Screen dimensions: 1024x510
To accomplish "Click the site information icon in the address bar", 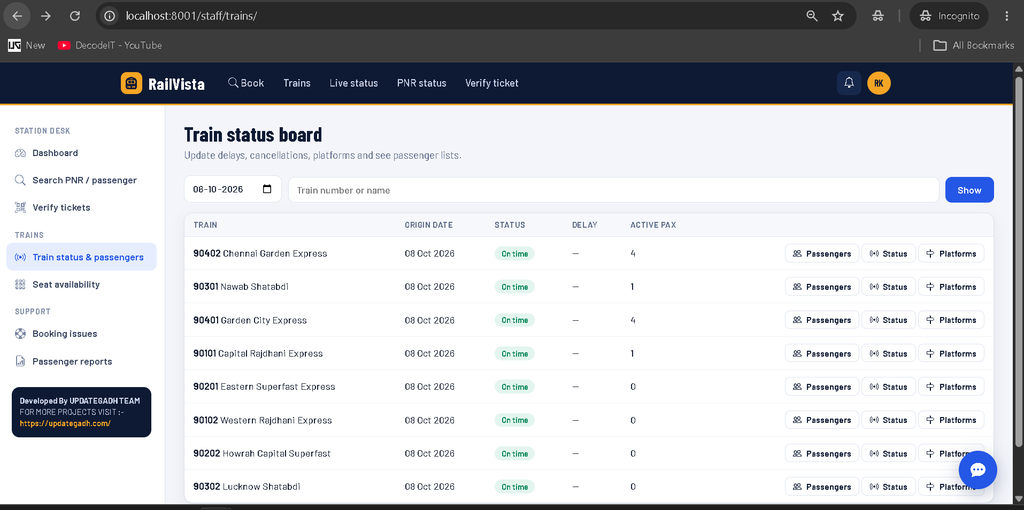I will [x=110, y=16].
